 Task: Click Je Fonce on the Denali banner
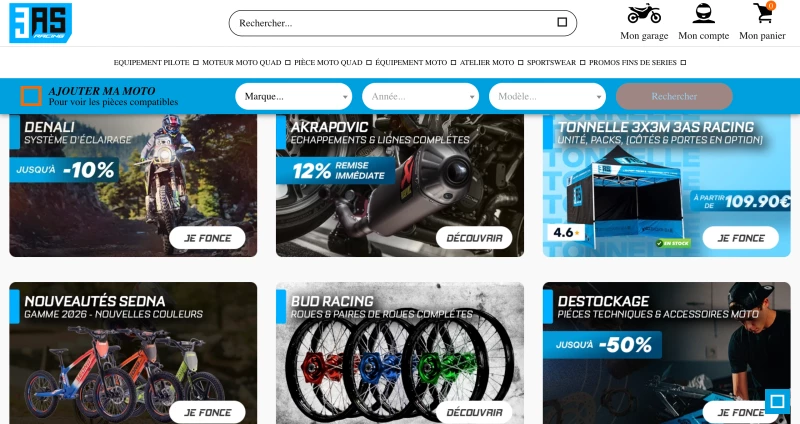[x=207, y=238]
